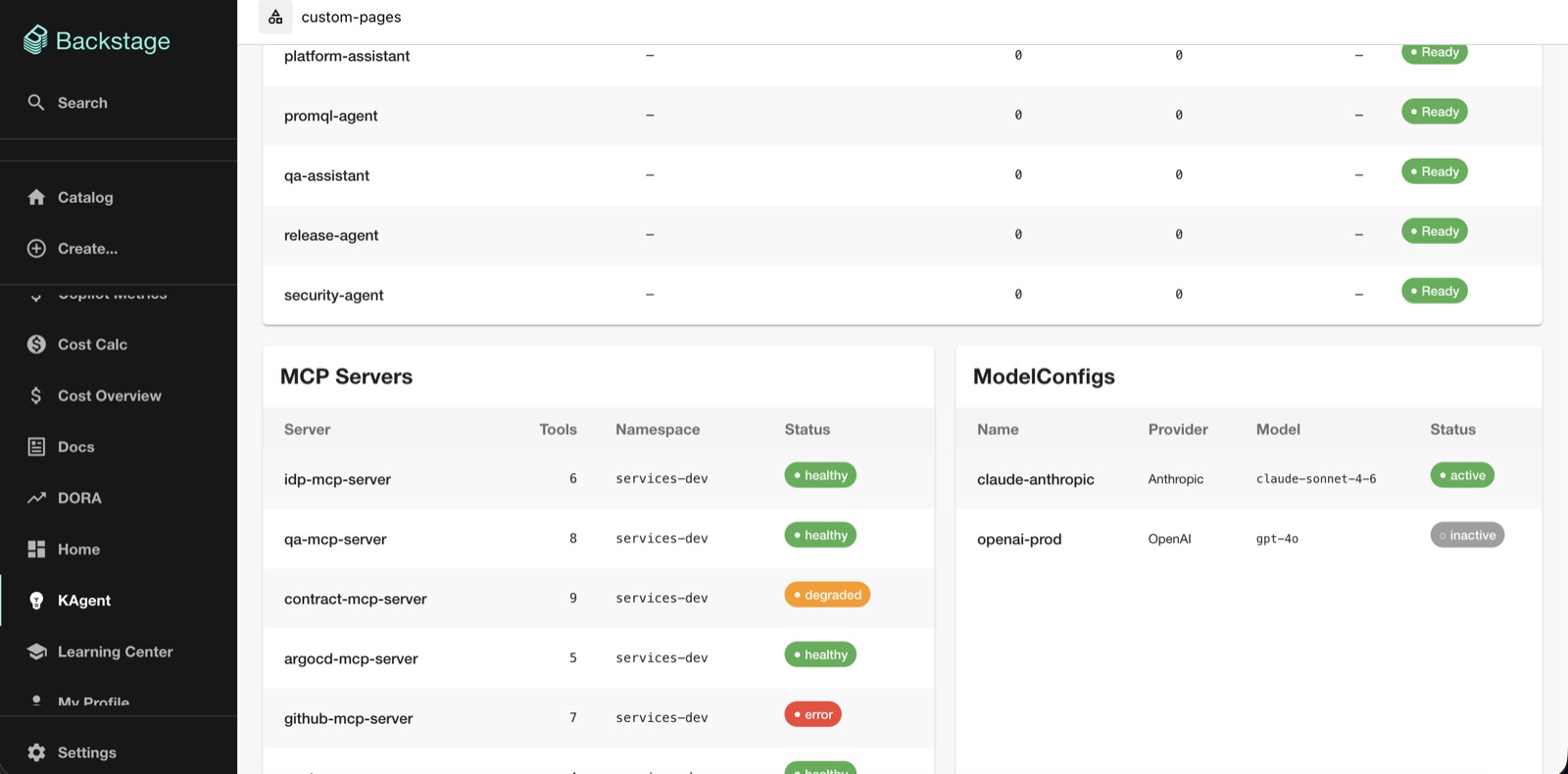The width and height of the screenshot is (1568, 774).
Task: Open the Create... sidebar item
Action: click(119, 248)
